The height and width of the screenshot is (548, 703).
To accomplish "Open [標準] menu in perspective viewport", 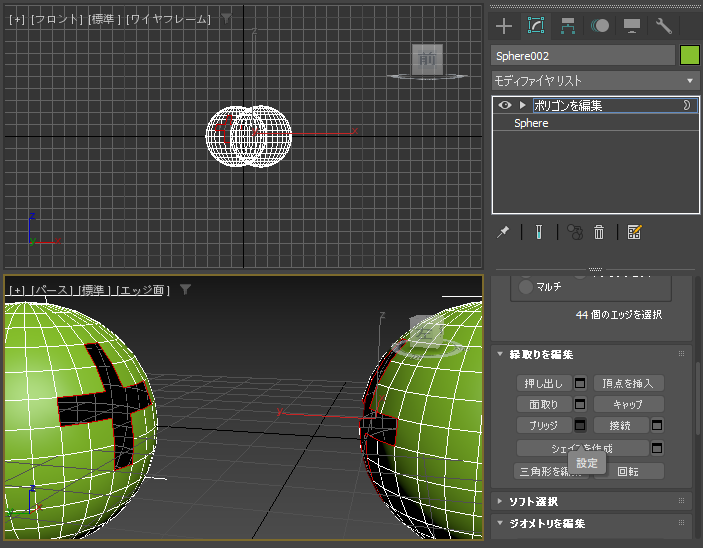I will (94, 290).
